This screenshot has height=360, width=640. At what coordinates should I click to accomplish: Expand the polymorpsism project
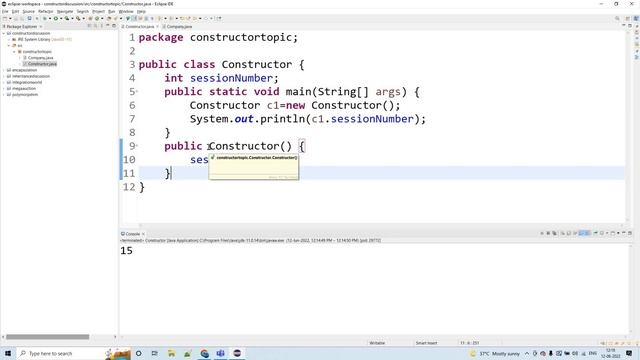[x=4, y=95]
